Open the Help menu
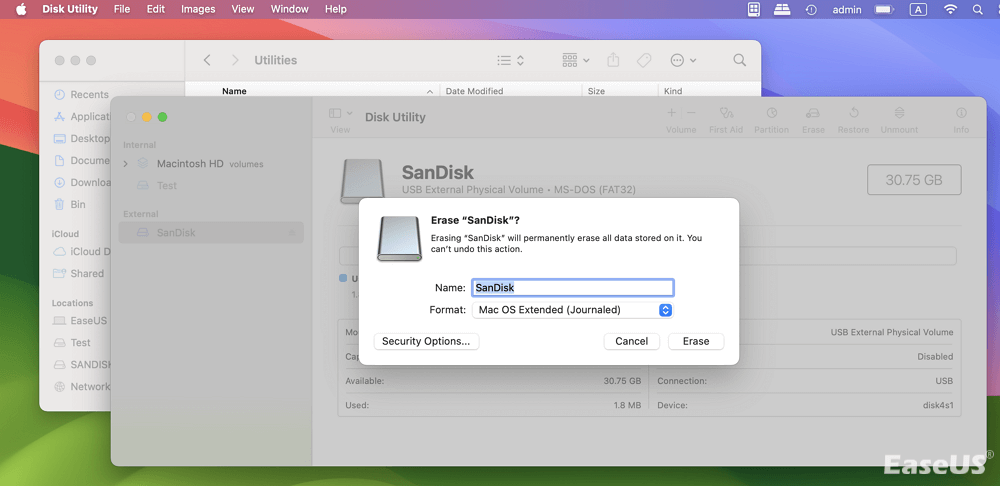Screen dimensions: 1000x486 (x=335, y=9)
